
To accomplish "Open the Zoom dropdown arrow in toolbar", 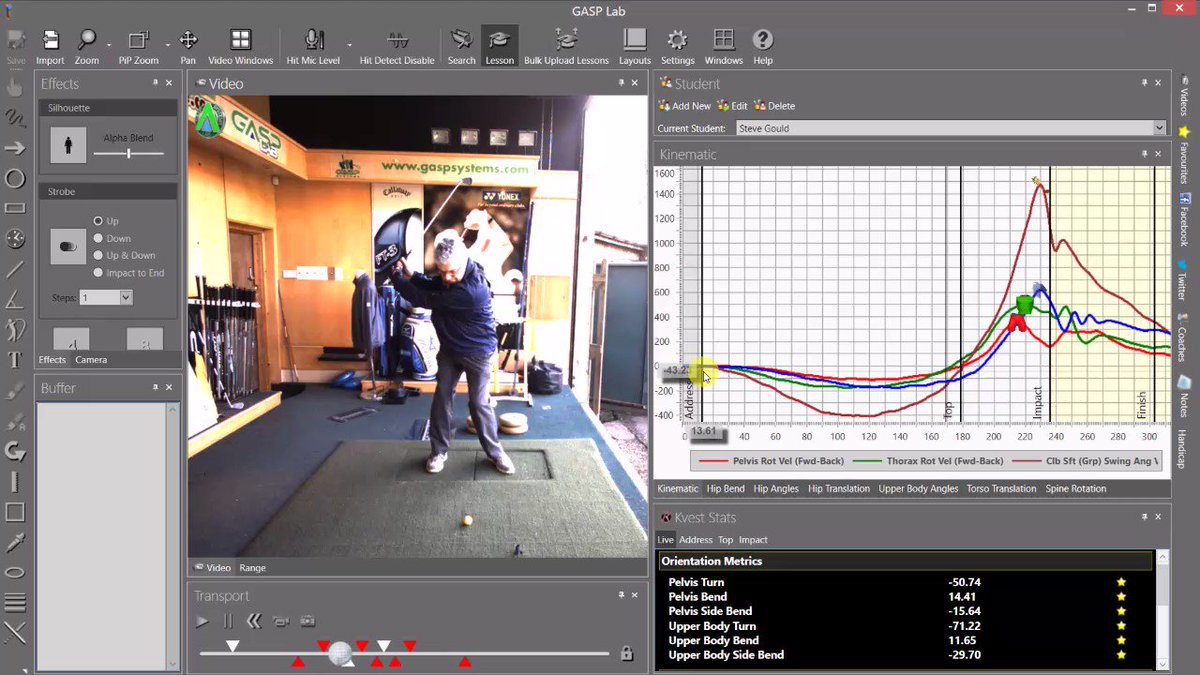I will [108, 44].
